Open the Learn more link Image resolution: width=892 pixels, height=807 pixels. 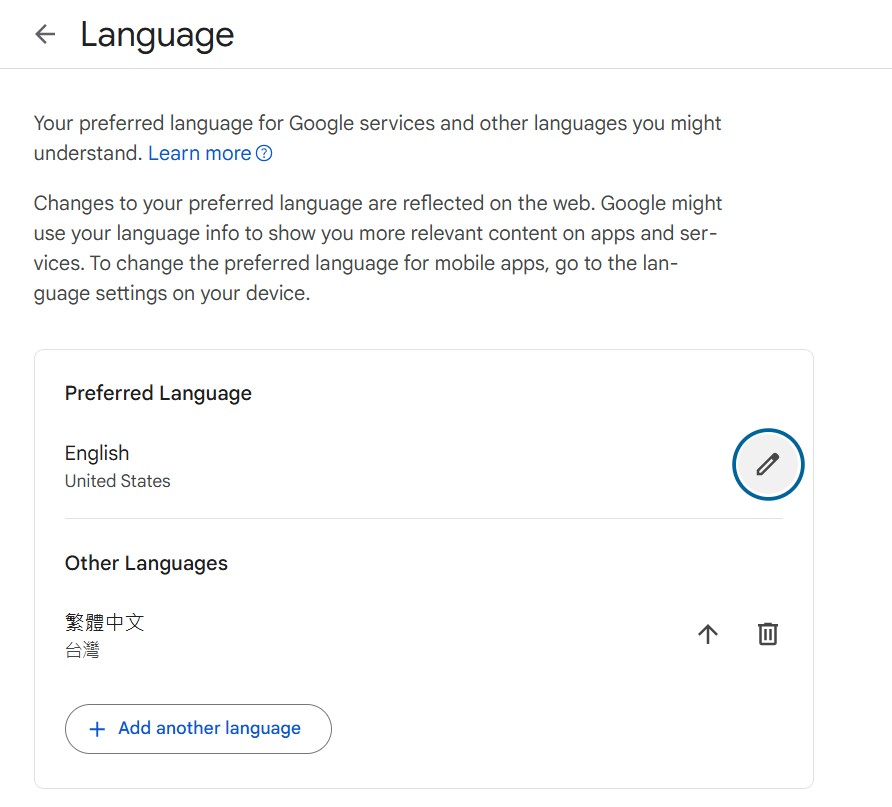click(x=199, y=154)
